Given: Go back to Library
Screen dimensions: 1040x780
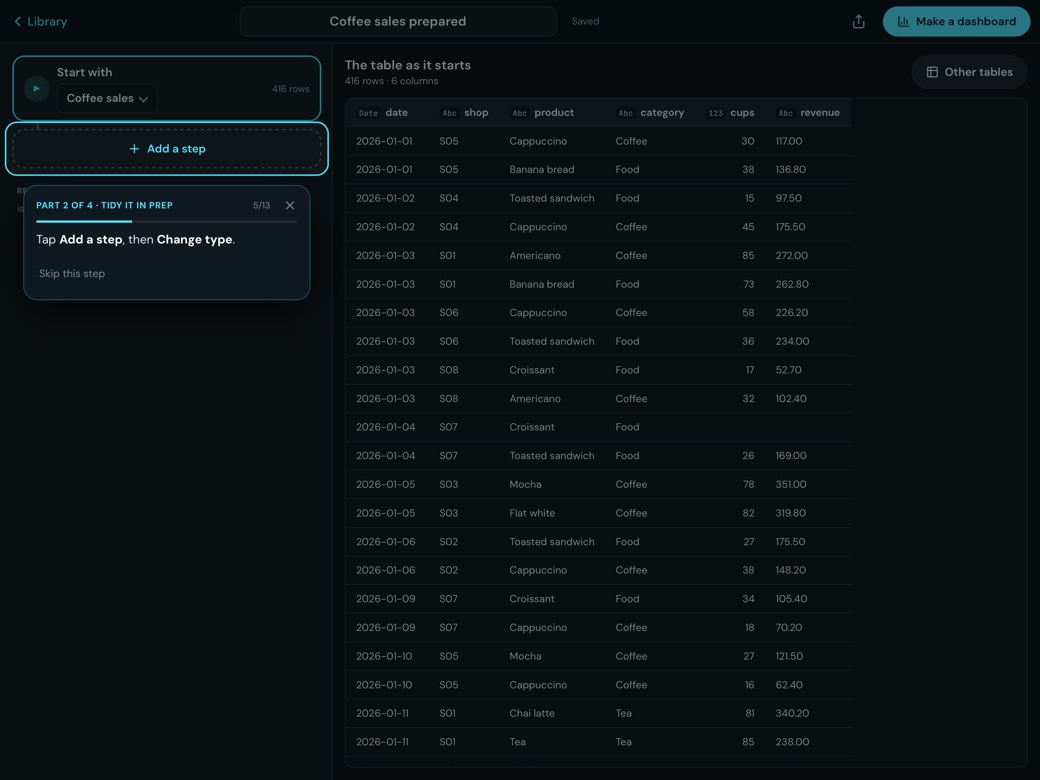Looking at the screenshot, I should point(40,21).
